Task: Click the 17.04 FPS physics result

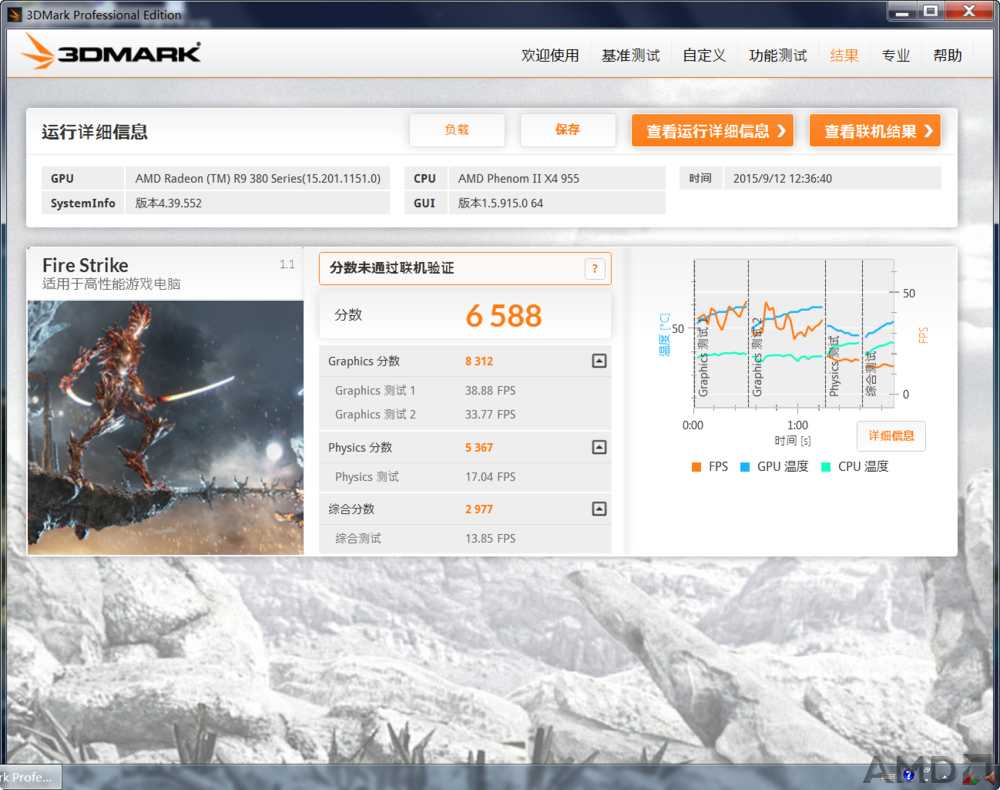Action: point(490,477)
